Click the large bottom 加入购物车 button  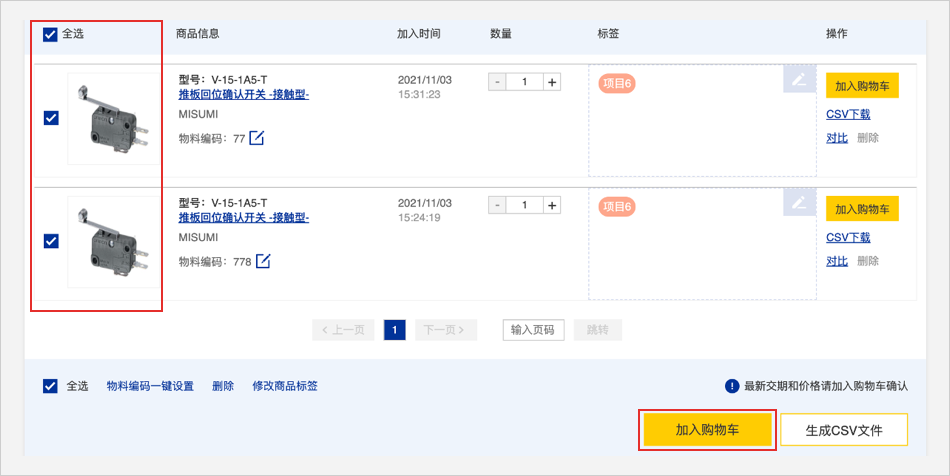(x=707, y=430)
